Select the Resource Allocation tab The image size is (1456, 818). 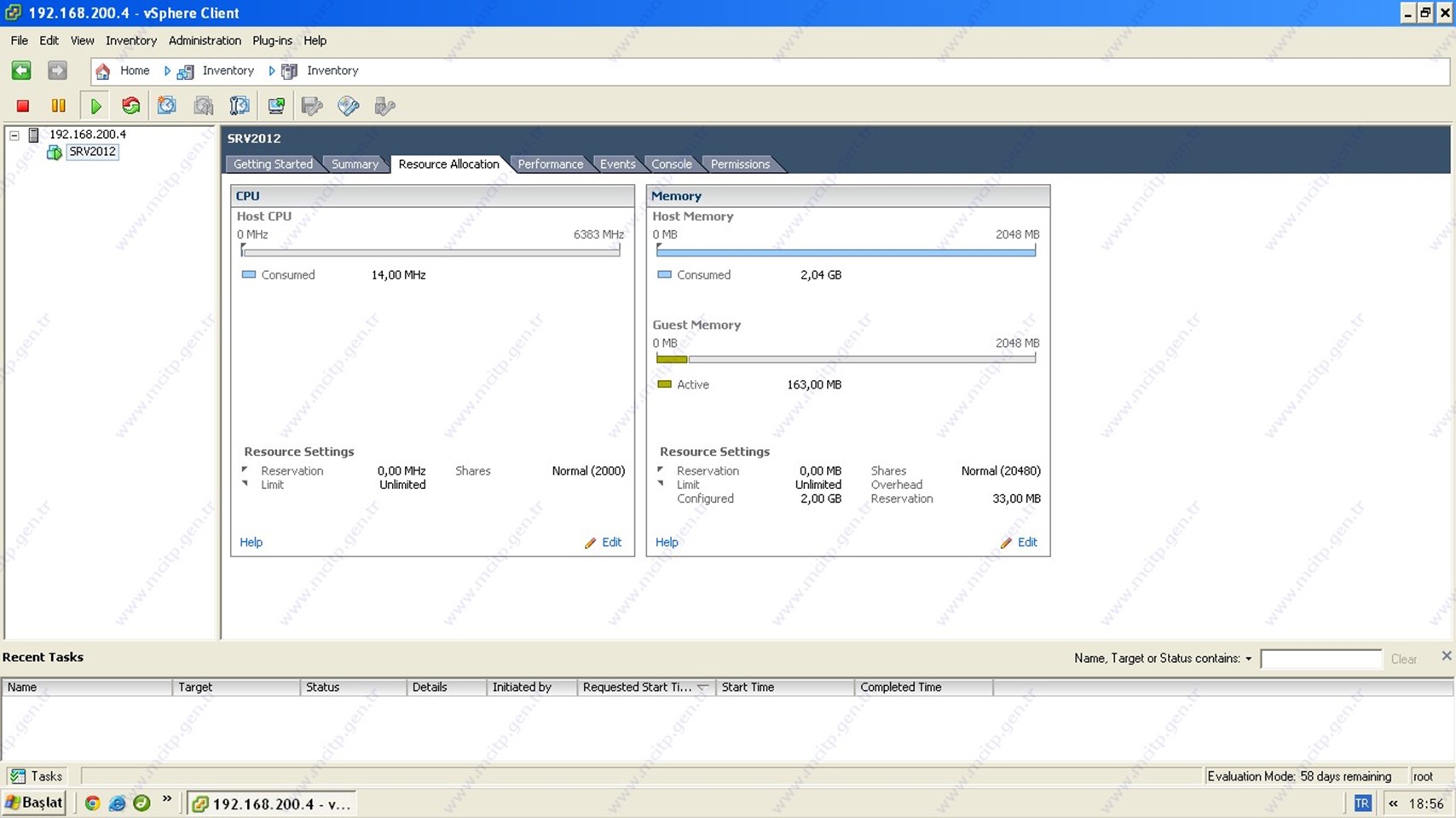pyautogui.click(x=448, y=164)
